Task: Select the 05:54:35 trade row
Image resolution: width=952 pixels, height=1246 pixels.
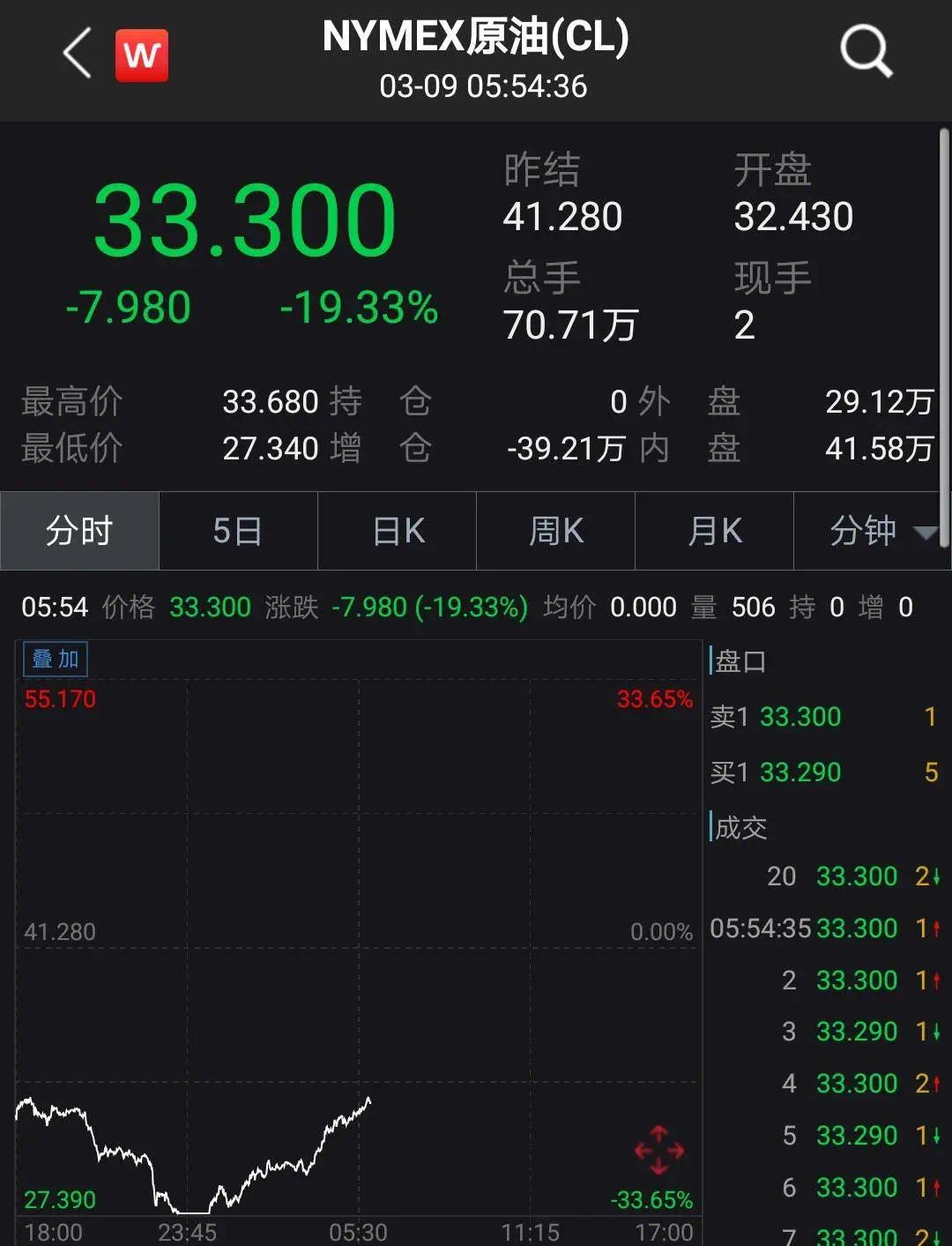Action: point(825,928)
